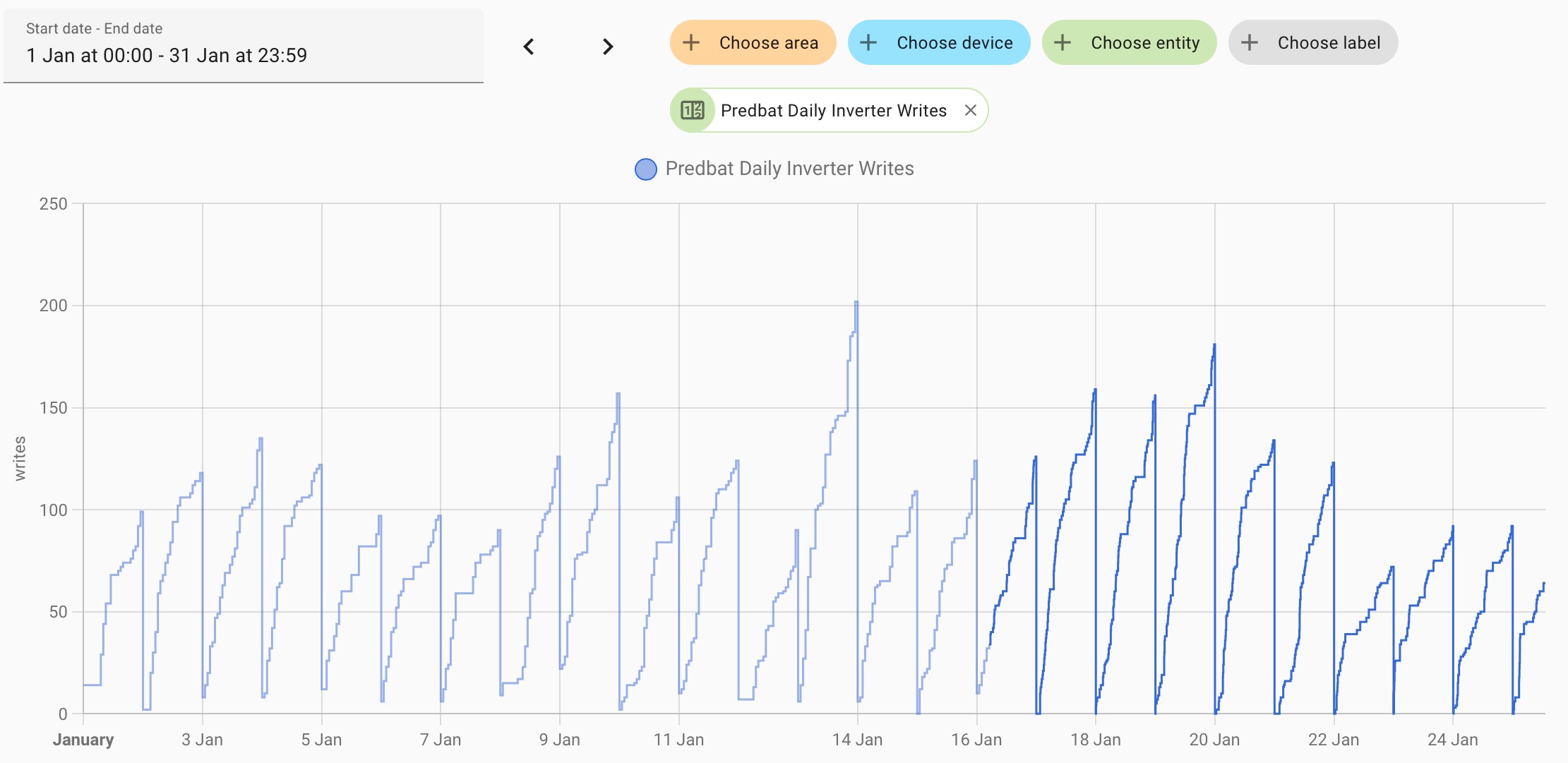Click the 11 Jan axis label

click(678, 740)
